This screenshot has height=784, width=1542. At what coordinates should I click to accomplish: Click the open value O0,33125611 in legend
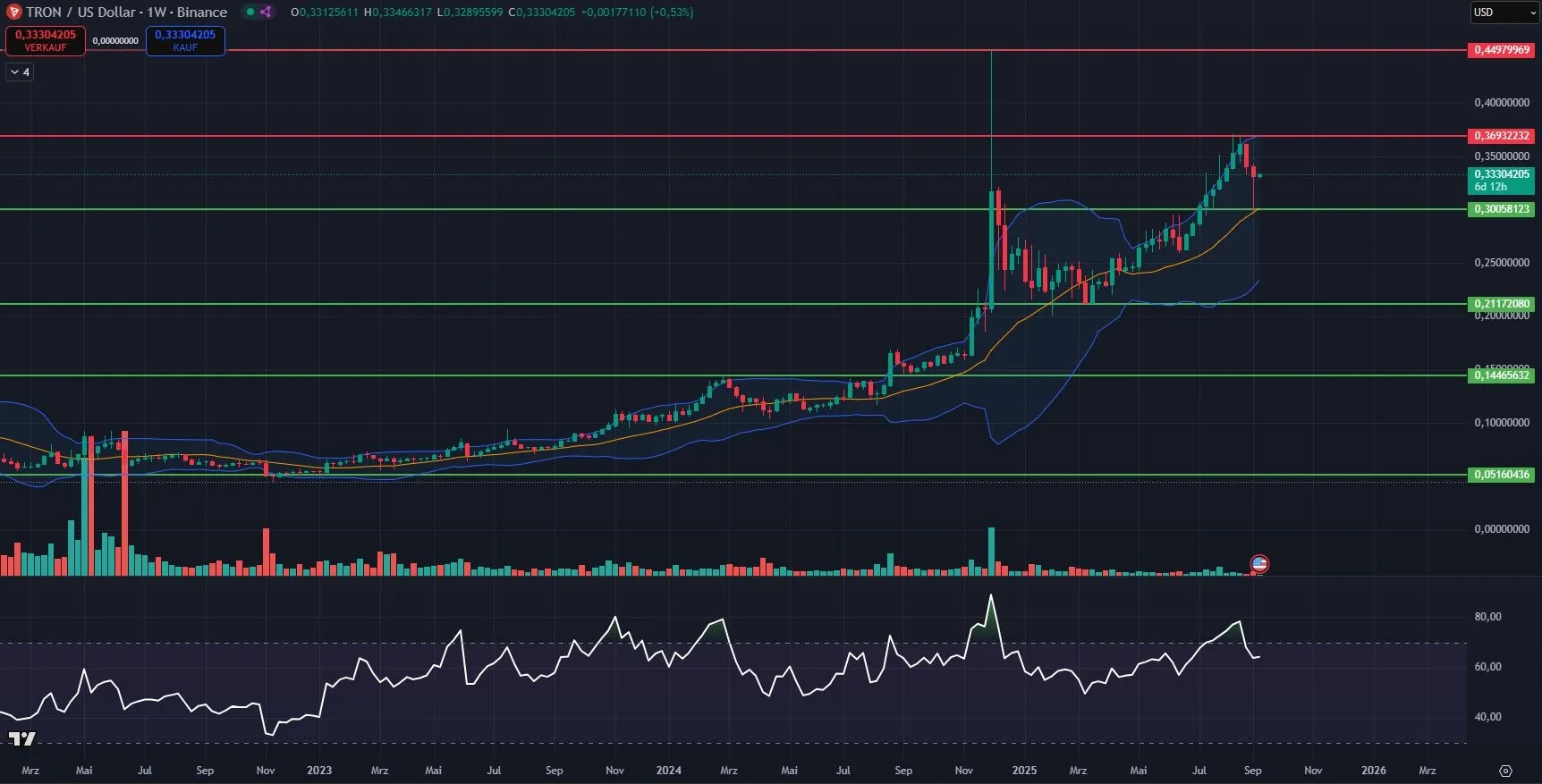click(324, 13)
